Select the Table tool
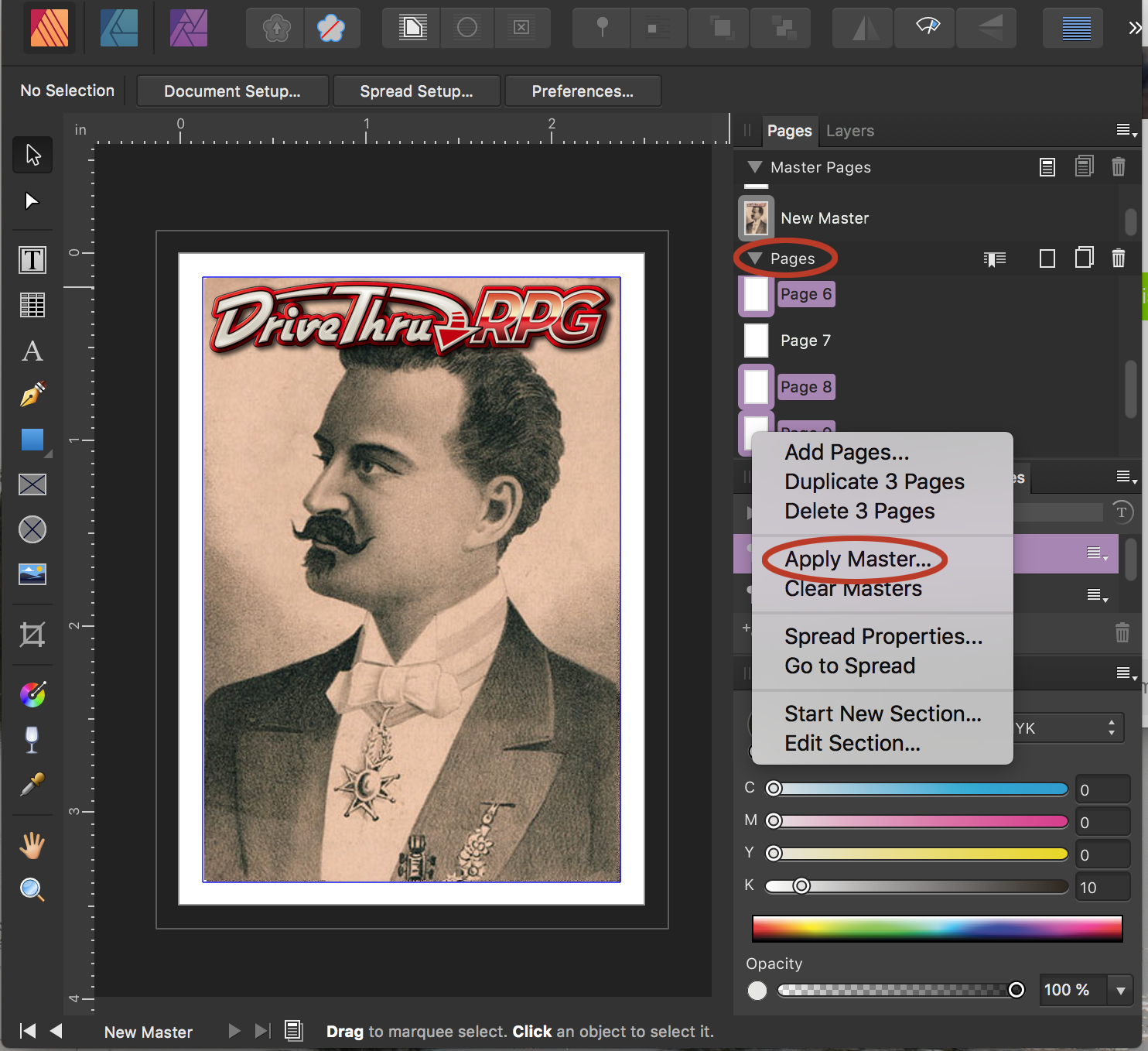Screen dimensions: 1148x1051 [x=32, y=305]
